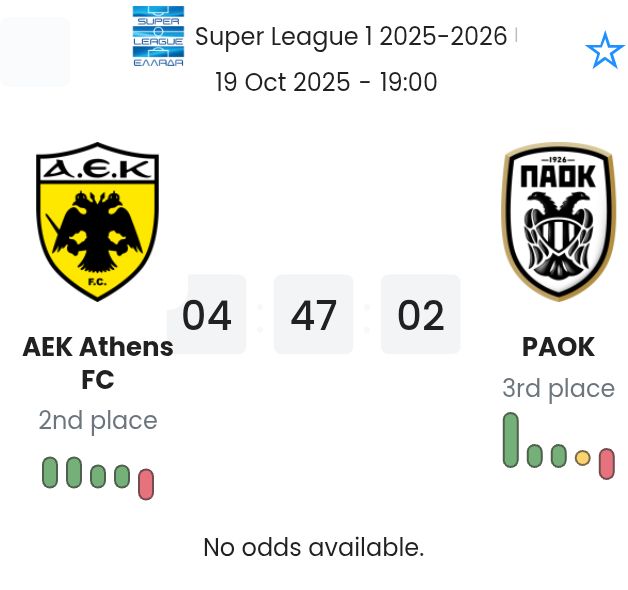
Task: Click the blank grey placeholder box
Action: pyautogui.click(x=36, y=52)
